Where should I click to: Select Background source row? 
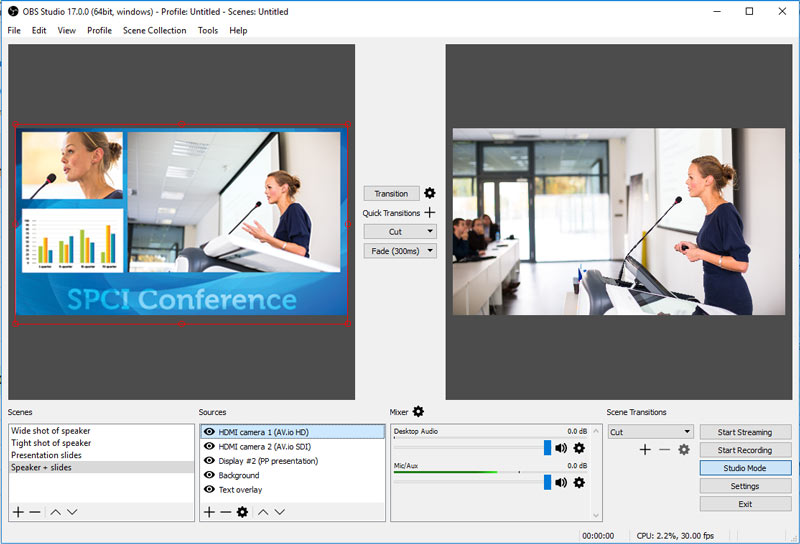[x=292, y=475]
